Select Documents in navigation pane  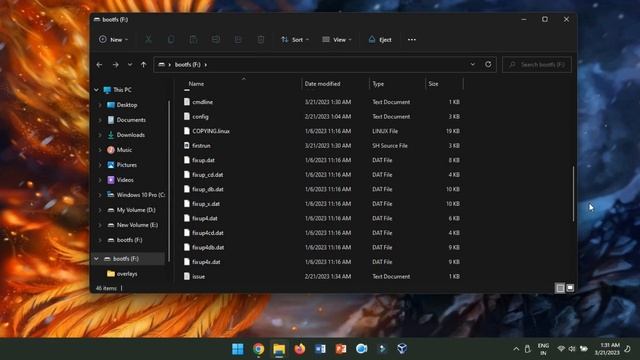pos(131,120)
